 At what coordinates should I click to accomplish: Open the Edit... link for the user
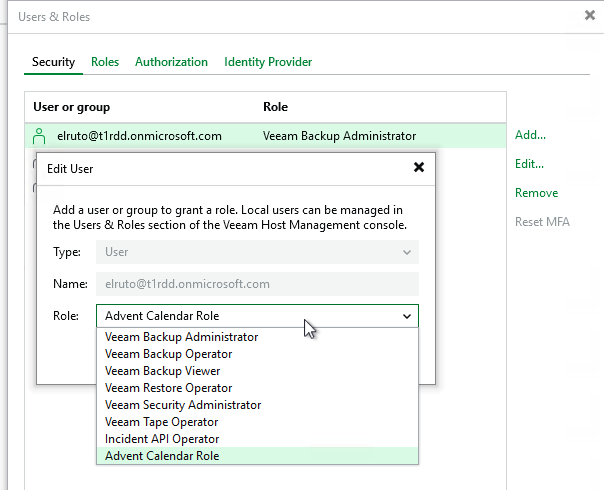529,164
